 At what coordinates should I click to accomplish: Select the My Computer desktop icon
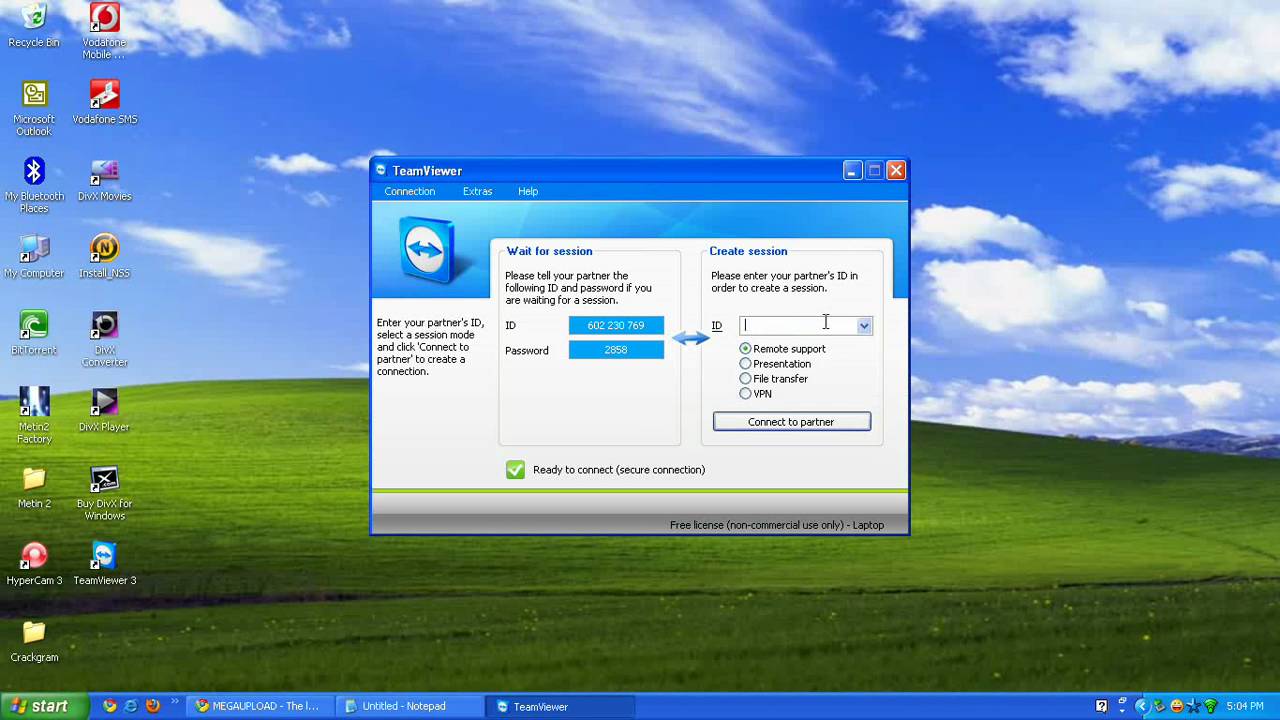(34, 257)
